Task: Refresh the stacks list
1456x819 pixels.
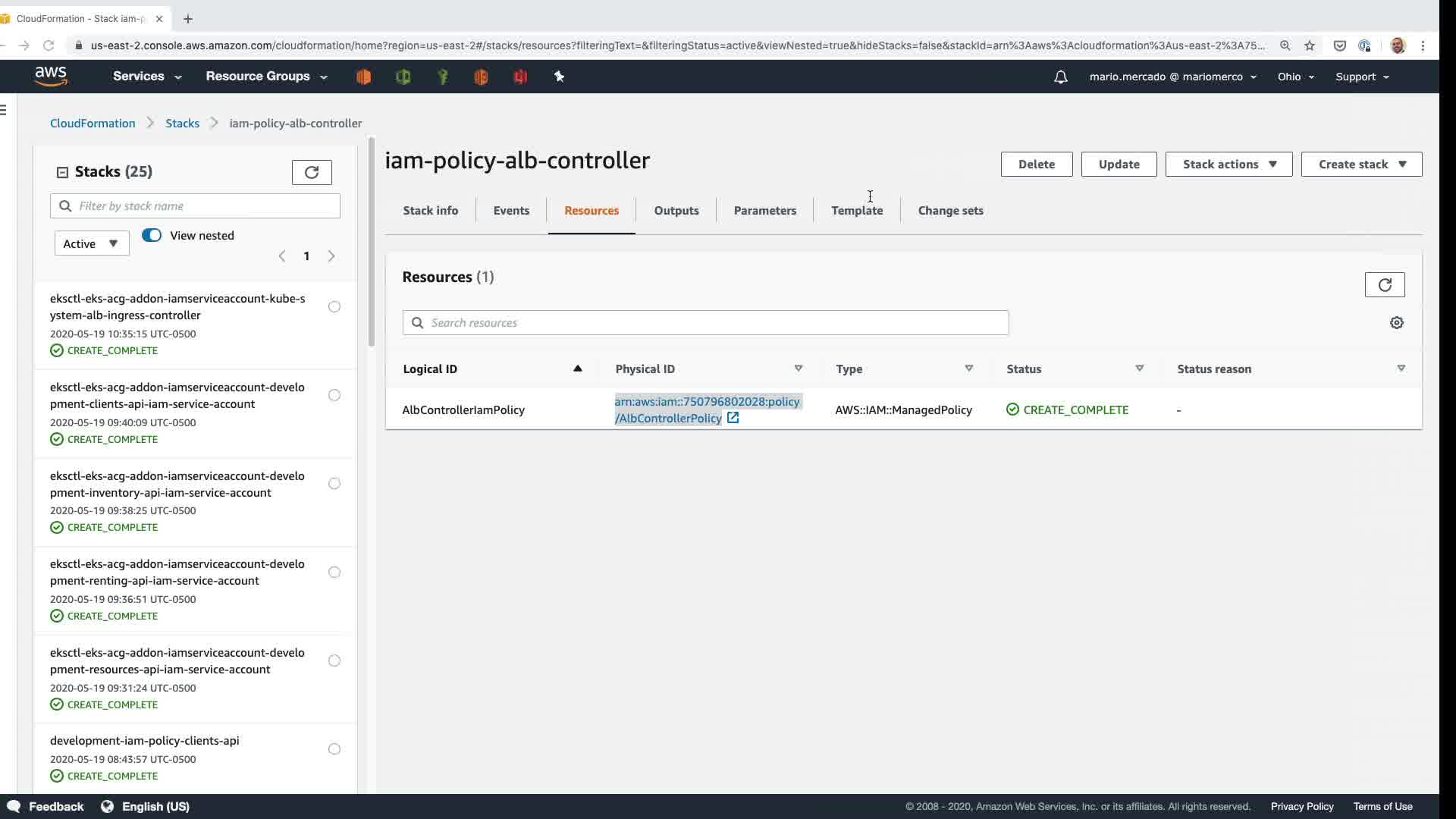Action: (x=312, y=172)
